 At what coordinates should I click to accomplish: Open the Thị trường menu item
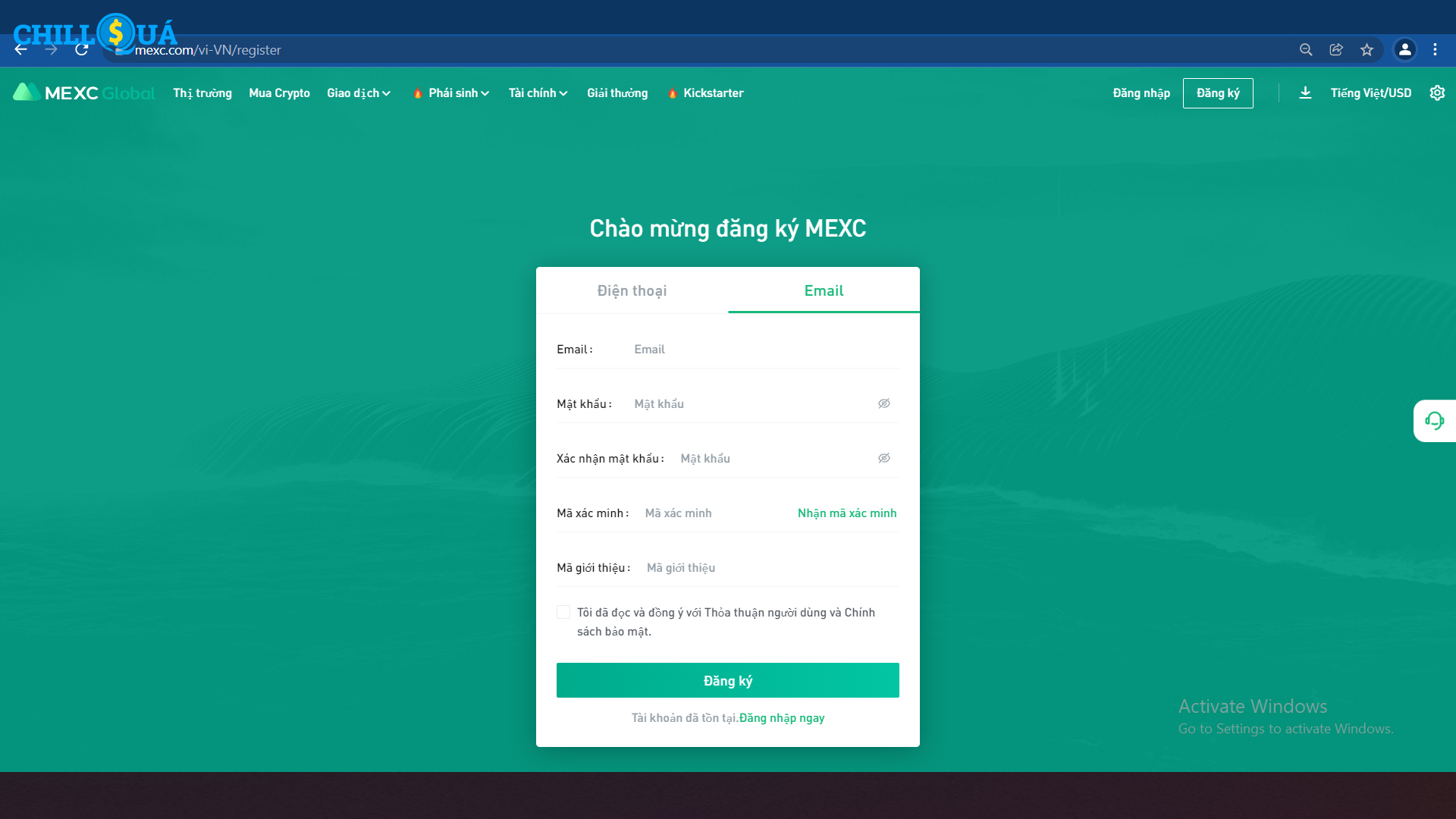pyautogui.click(x=202, y=93)
